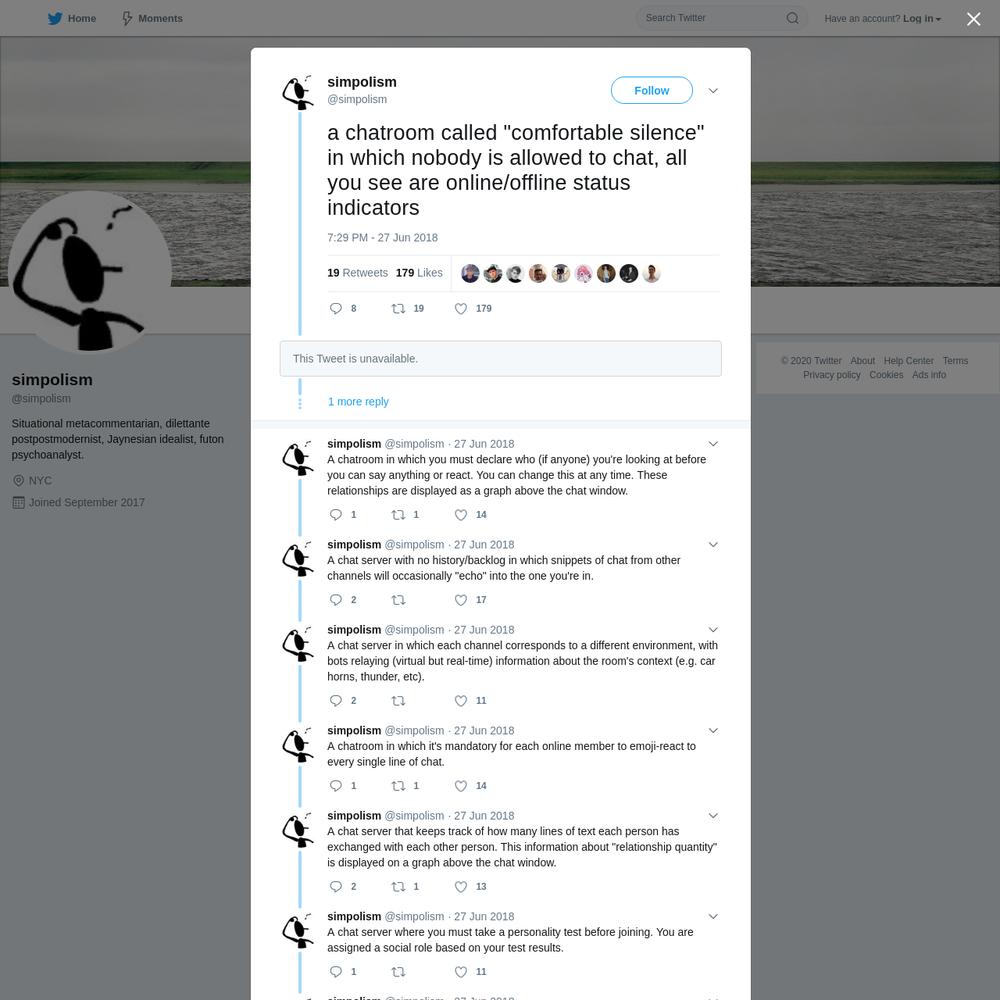Viewport: 1000px width, 1000px height.
Task: Click the Twitter bird Home icon
Action: [x=55, y=18]
